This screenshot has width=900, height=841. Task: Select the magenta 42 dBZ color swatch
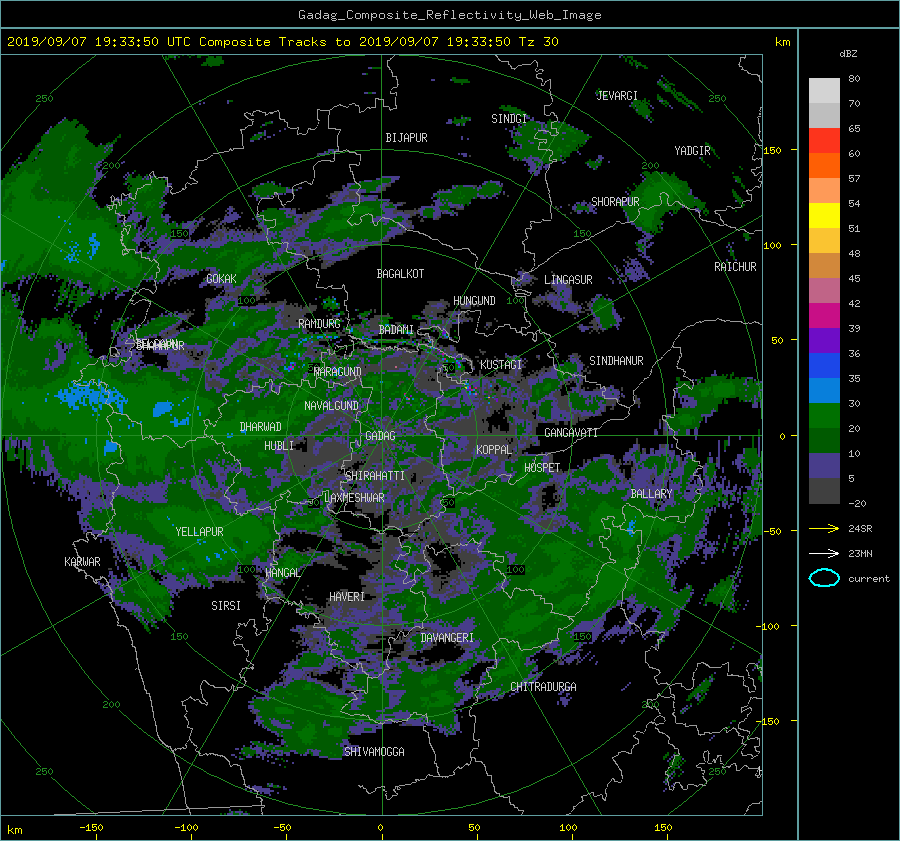click(x=824, y=315)
